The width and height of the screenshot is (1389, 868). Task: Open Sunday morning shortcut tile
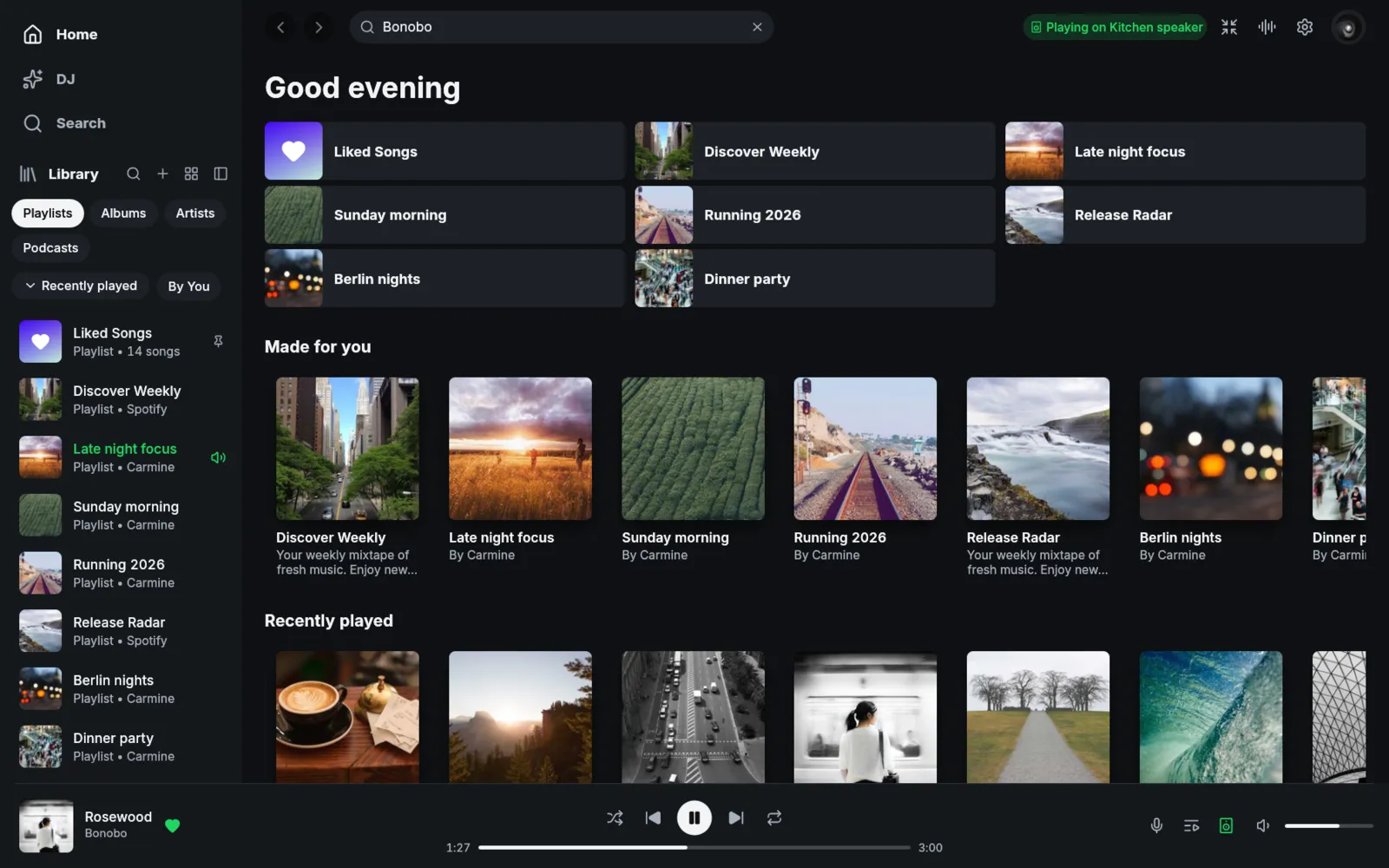[444, 214]
